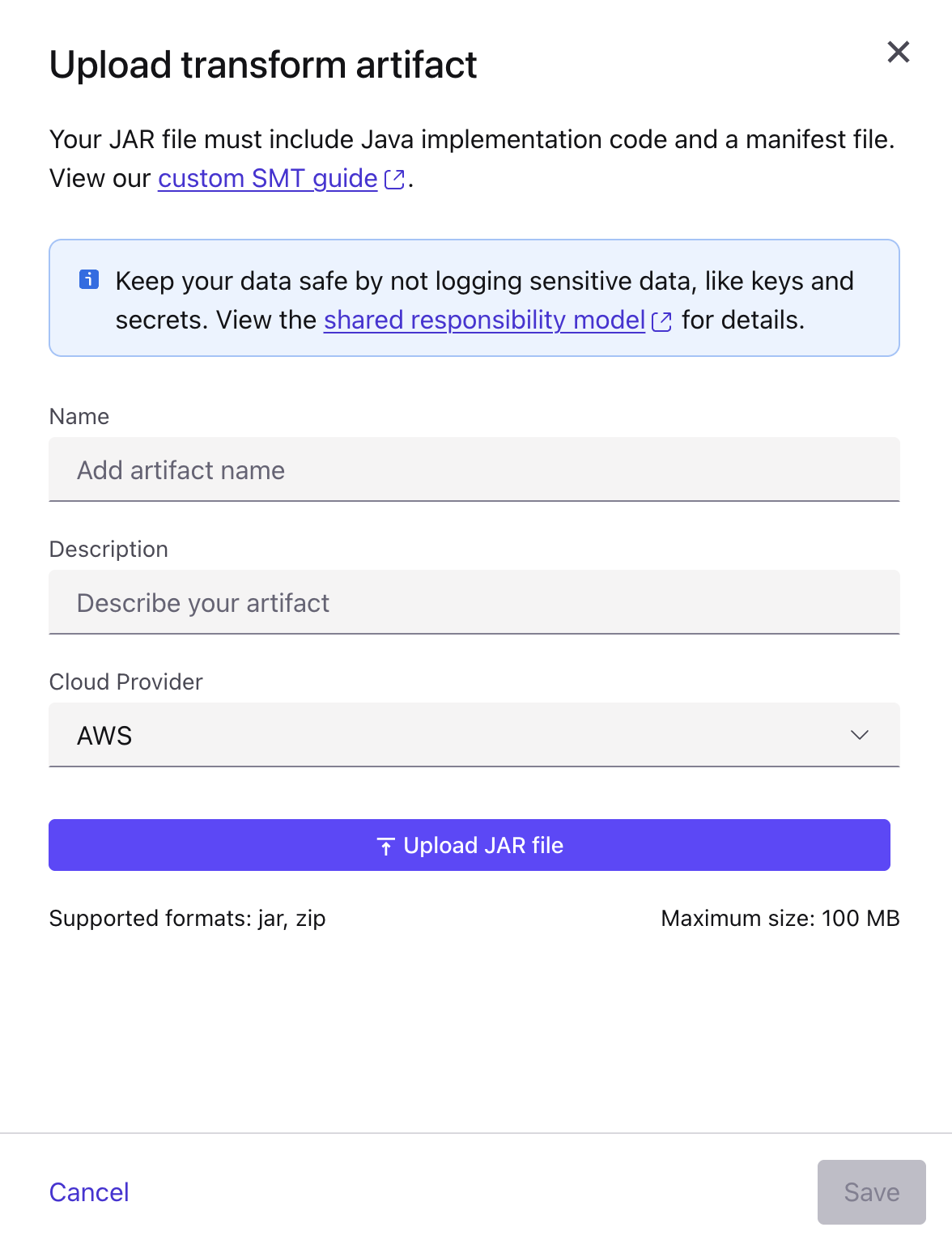952x1240 pixels.
Task: Click the blue info icon in banner
Action: (x=89, y=280)
